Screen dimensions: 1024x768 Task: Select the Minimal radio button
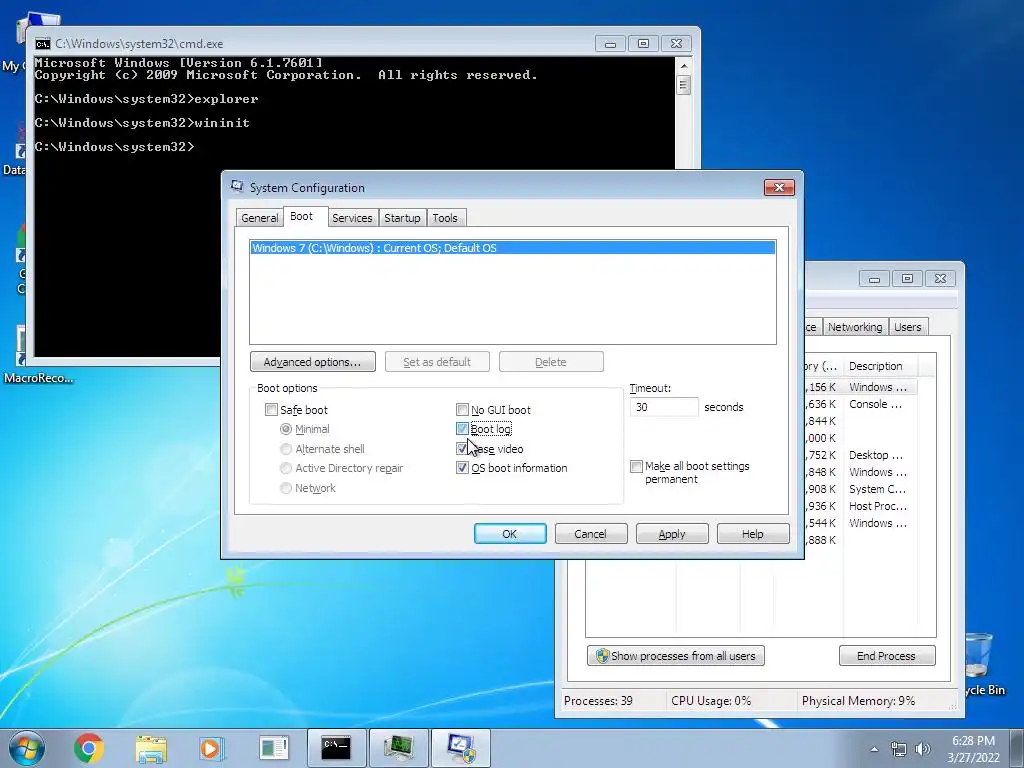(285, 429)
